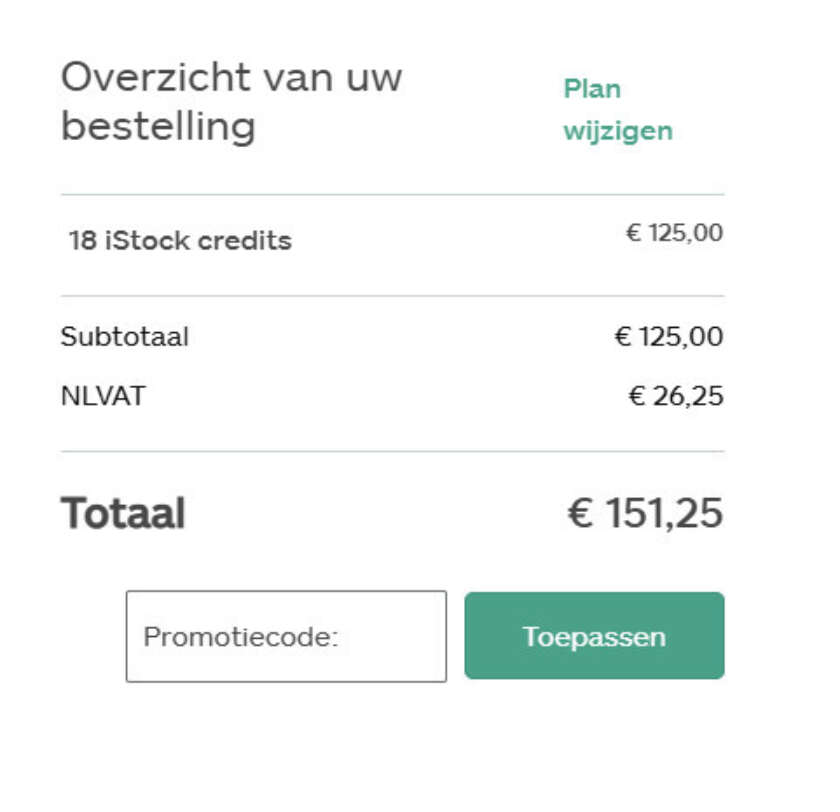Click the NLVAT amount € 26,25
The height and width of the screenshot is (812, 840).
675,397
